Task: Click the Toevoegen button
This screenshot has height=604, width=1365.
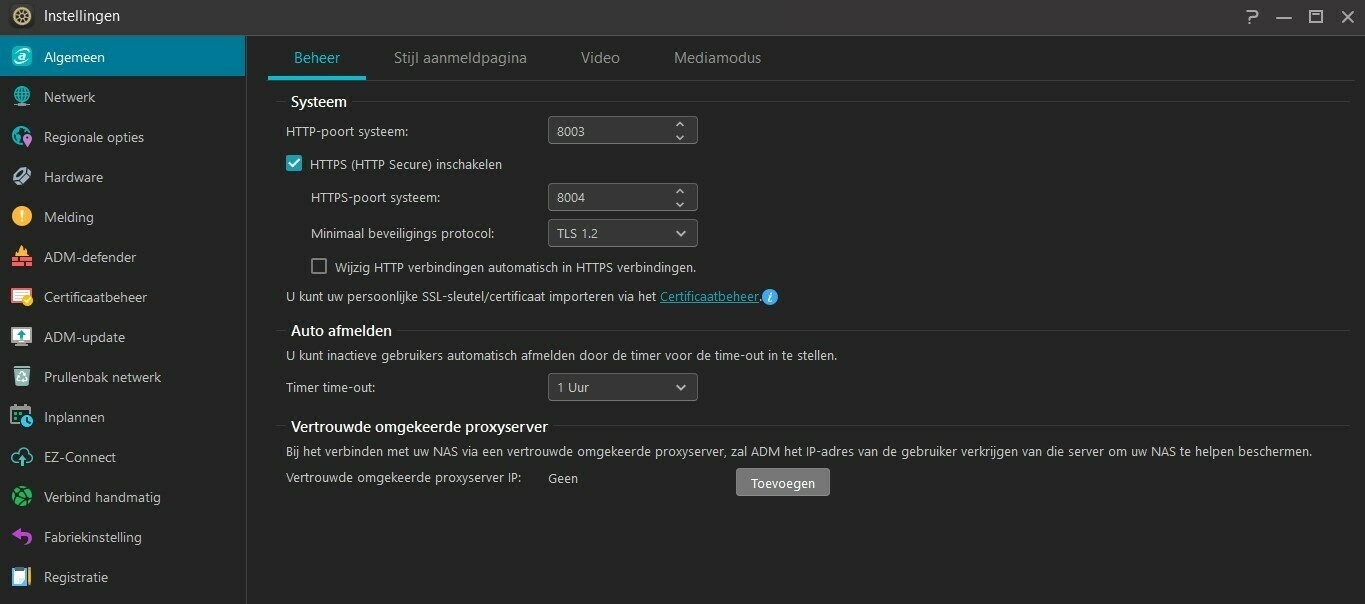Action: [783, 483]
